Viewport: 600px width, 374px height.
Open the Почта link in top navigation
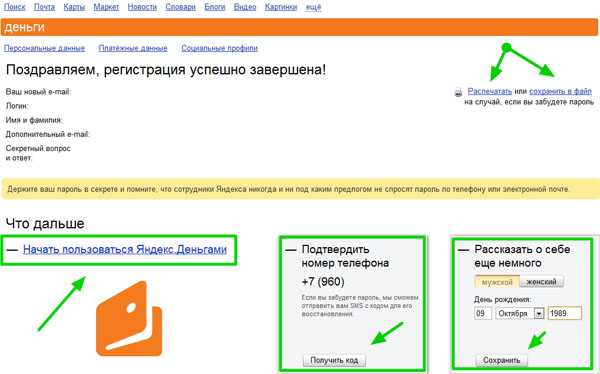click(44, 7)
